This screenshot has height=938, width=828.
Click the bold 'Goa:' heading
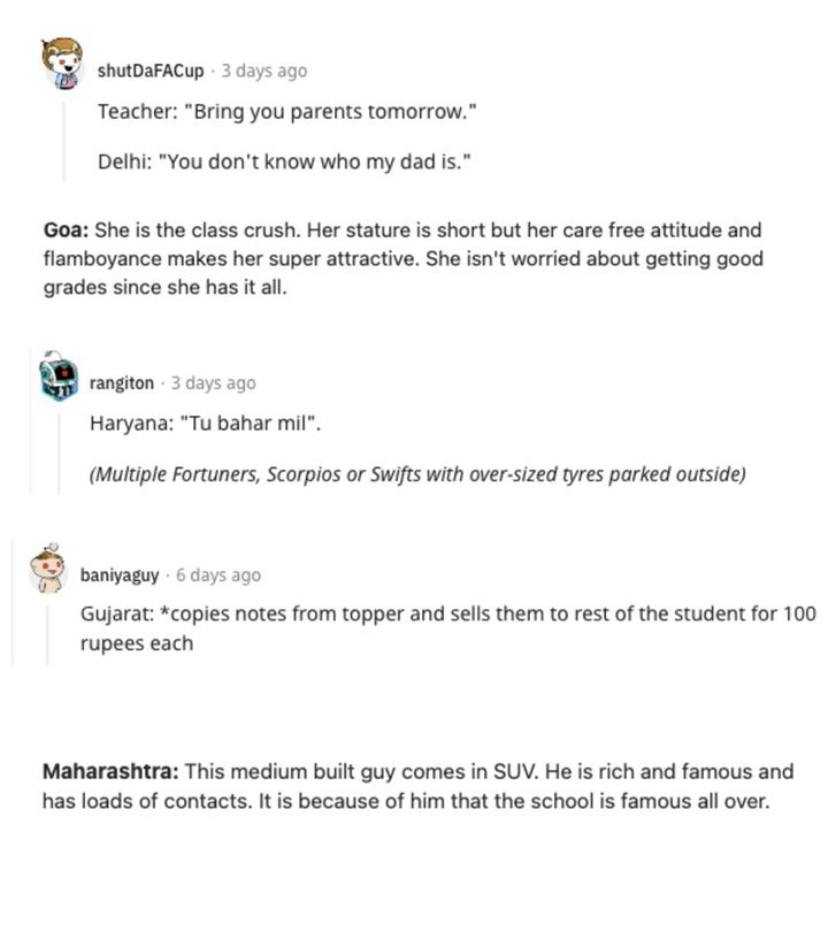pos(66,230)
